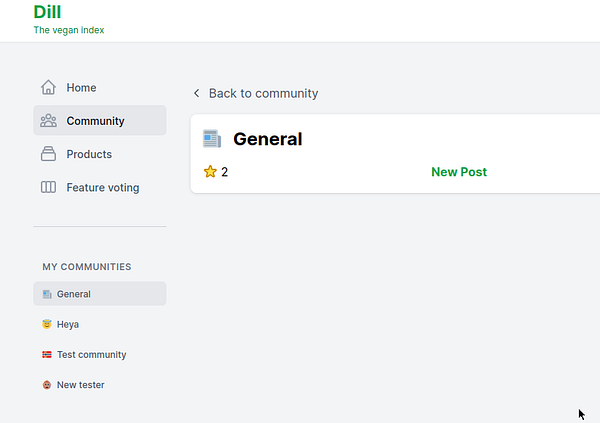
Task: Open the Products page
Action: [x=89, y=154]
